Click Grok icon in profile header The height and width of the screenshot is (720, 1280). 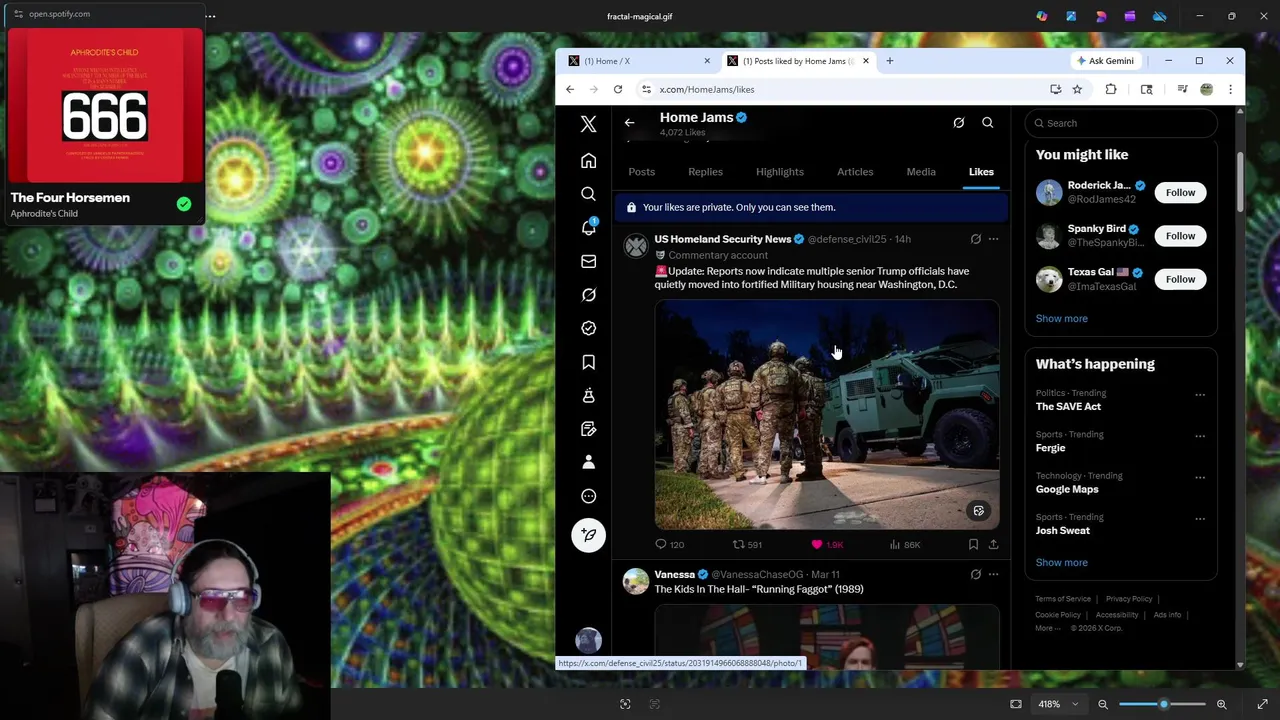[958, 123]
